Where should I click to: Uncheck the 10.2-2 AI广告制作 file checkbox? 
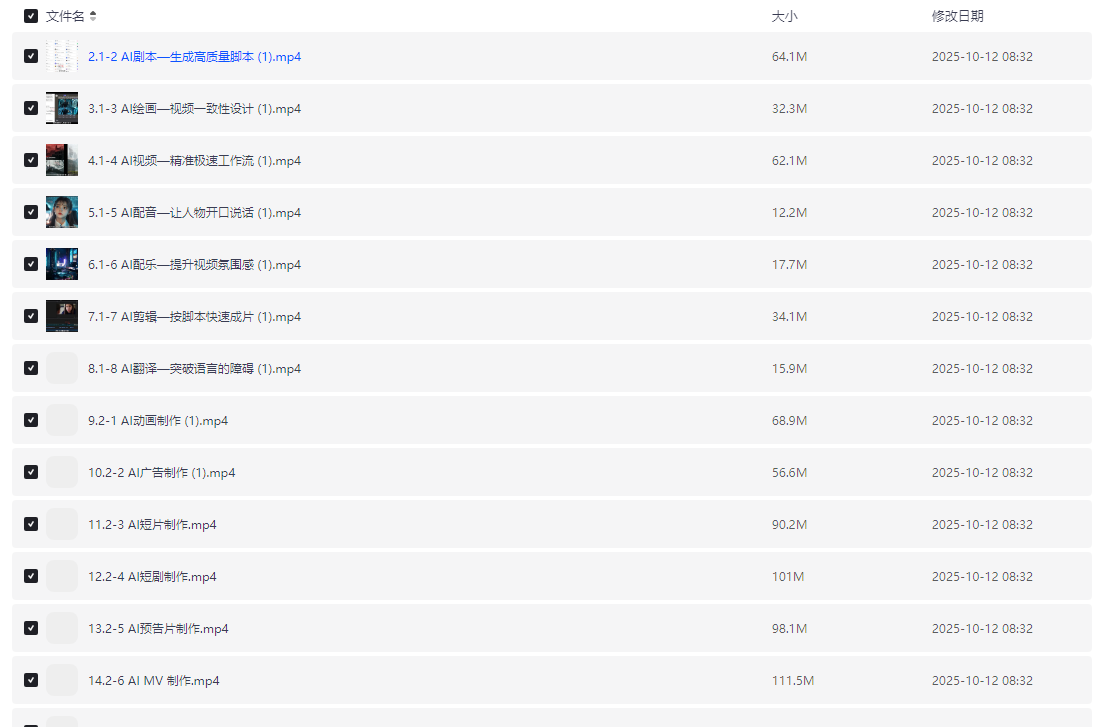[31, 472]
